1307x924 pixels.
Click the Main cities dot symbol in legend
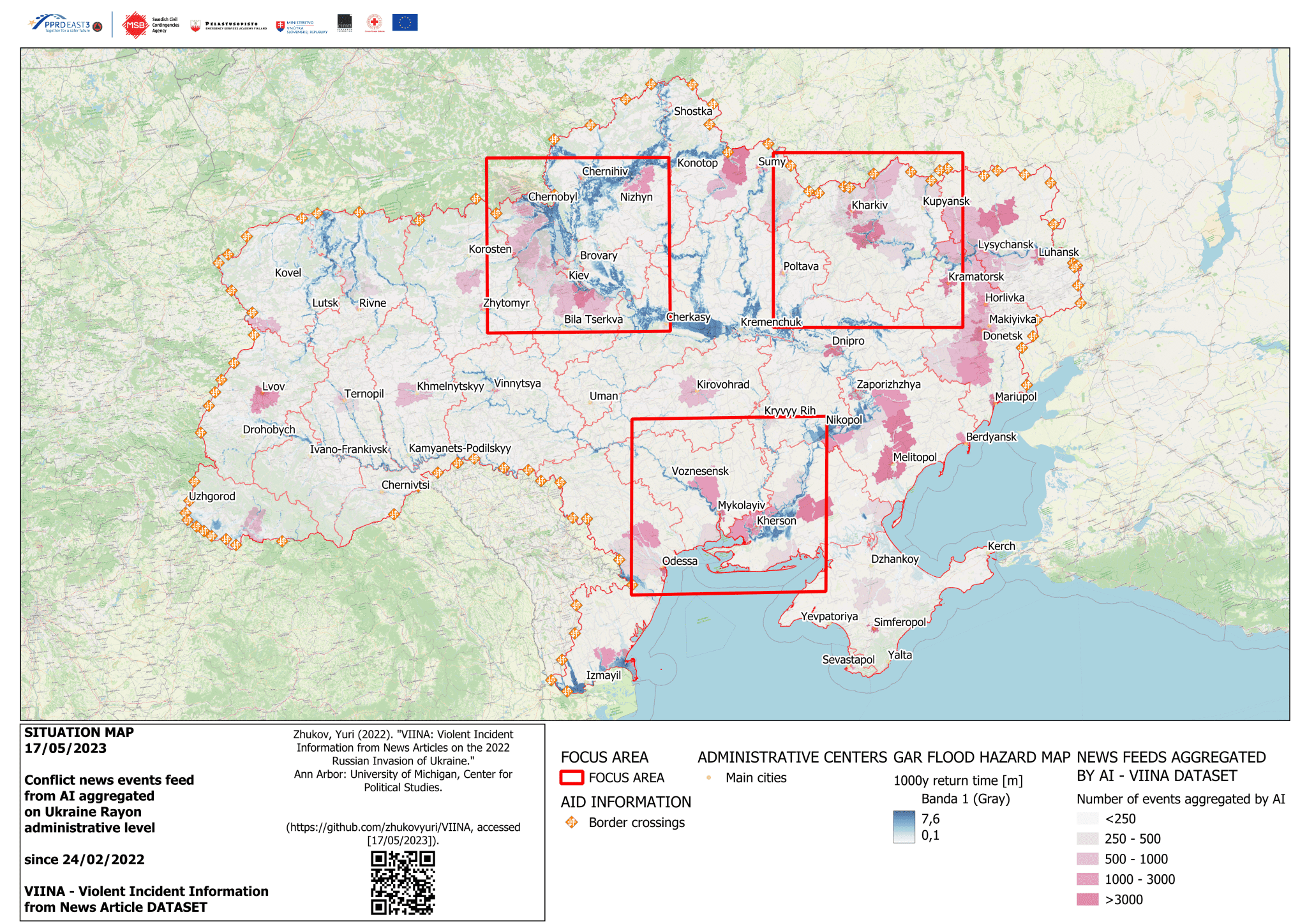point(710,779)
